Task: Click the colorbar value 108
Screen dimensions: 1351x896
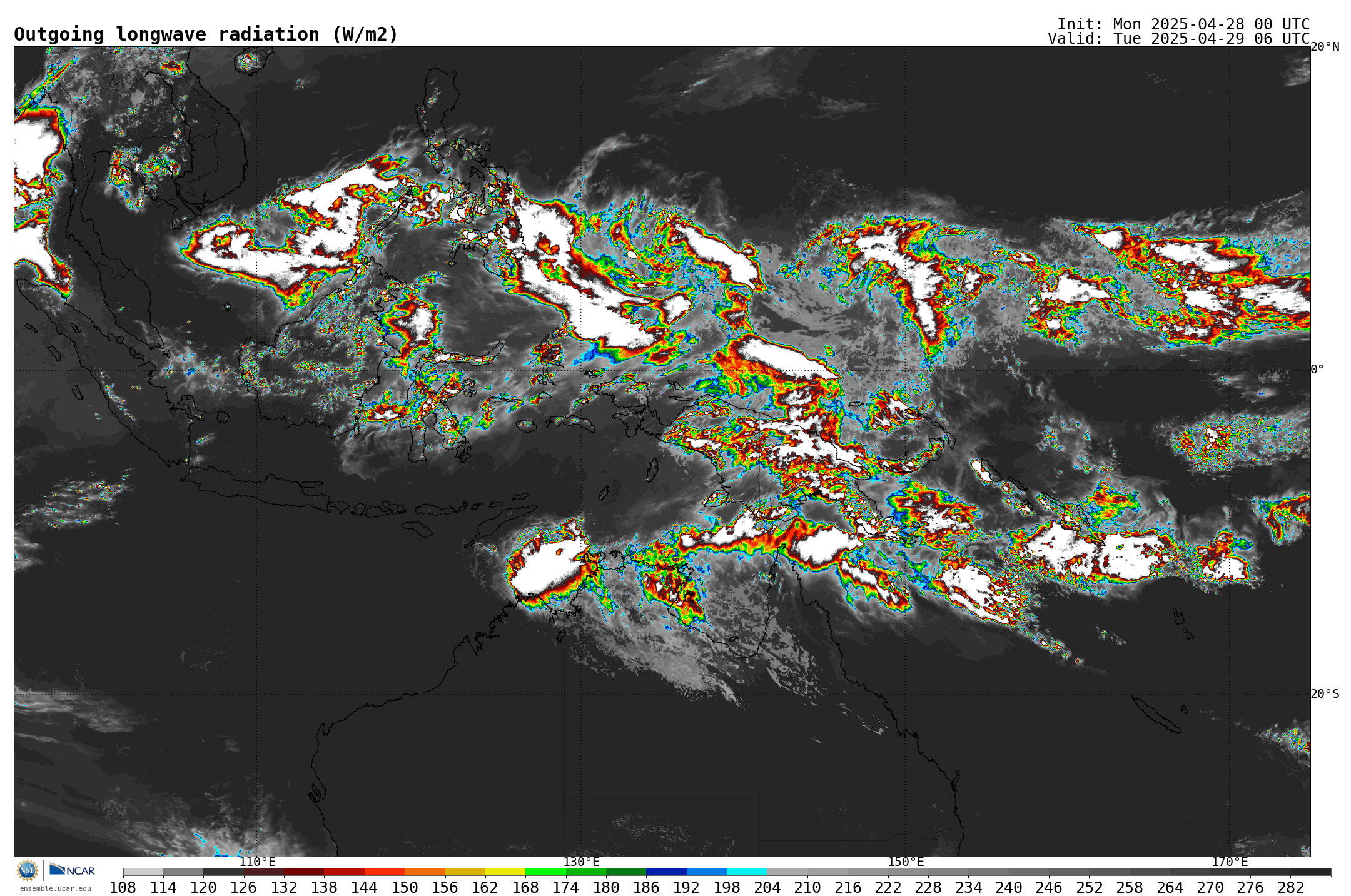Action: click(123, 888)
